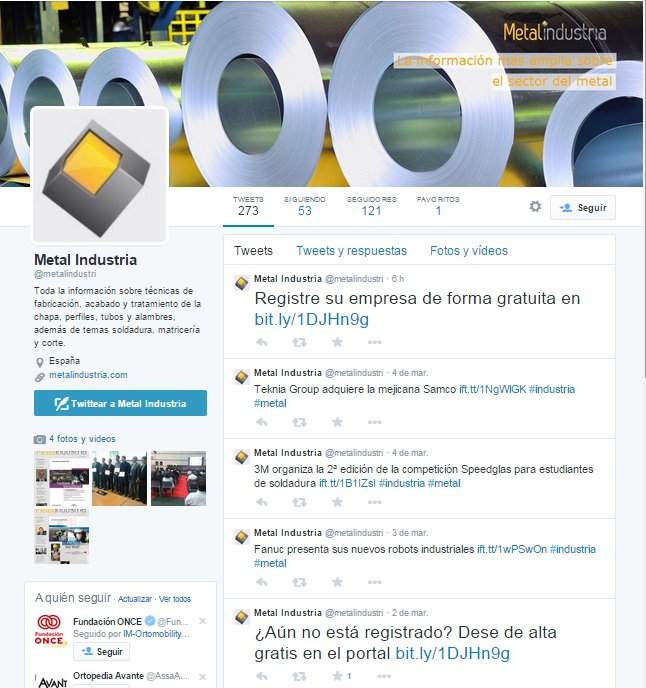This screenshot has height=688, width=646.
Task: Retweet the Fanuc robots tweet
Action: (x=299, y=583)
